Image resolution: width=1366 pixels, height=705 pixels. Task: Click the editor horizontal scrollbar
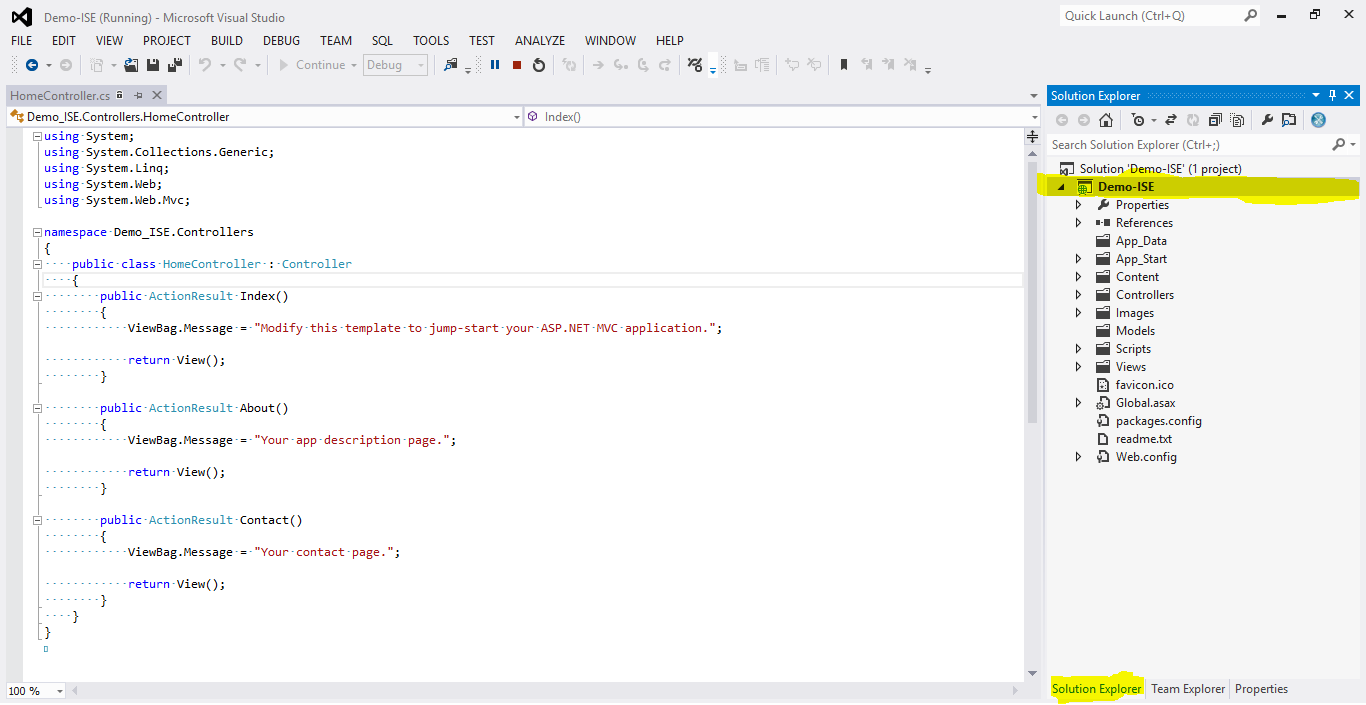(x=546, y=691)
